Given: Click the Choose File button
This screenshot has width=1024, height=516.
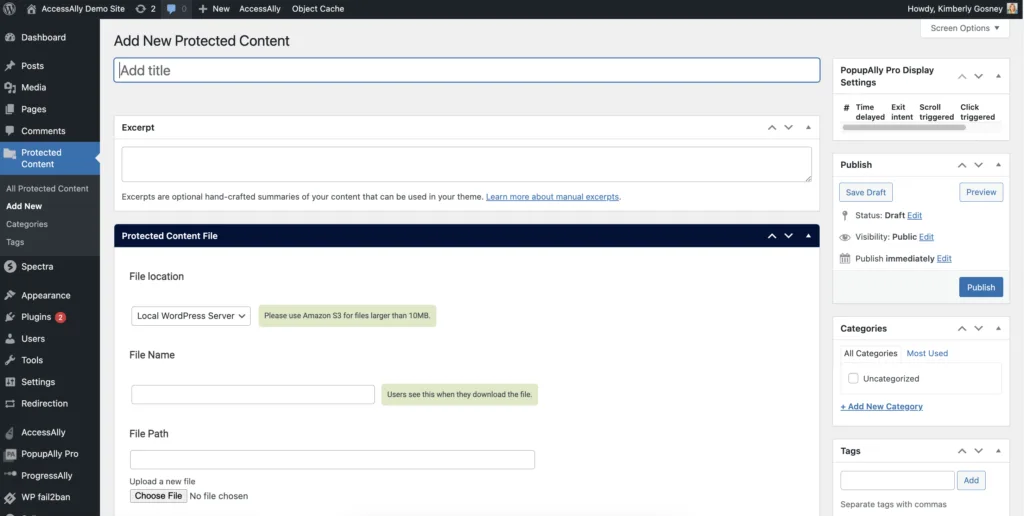Looking at the screenshot, I should [x=158, y=496].
